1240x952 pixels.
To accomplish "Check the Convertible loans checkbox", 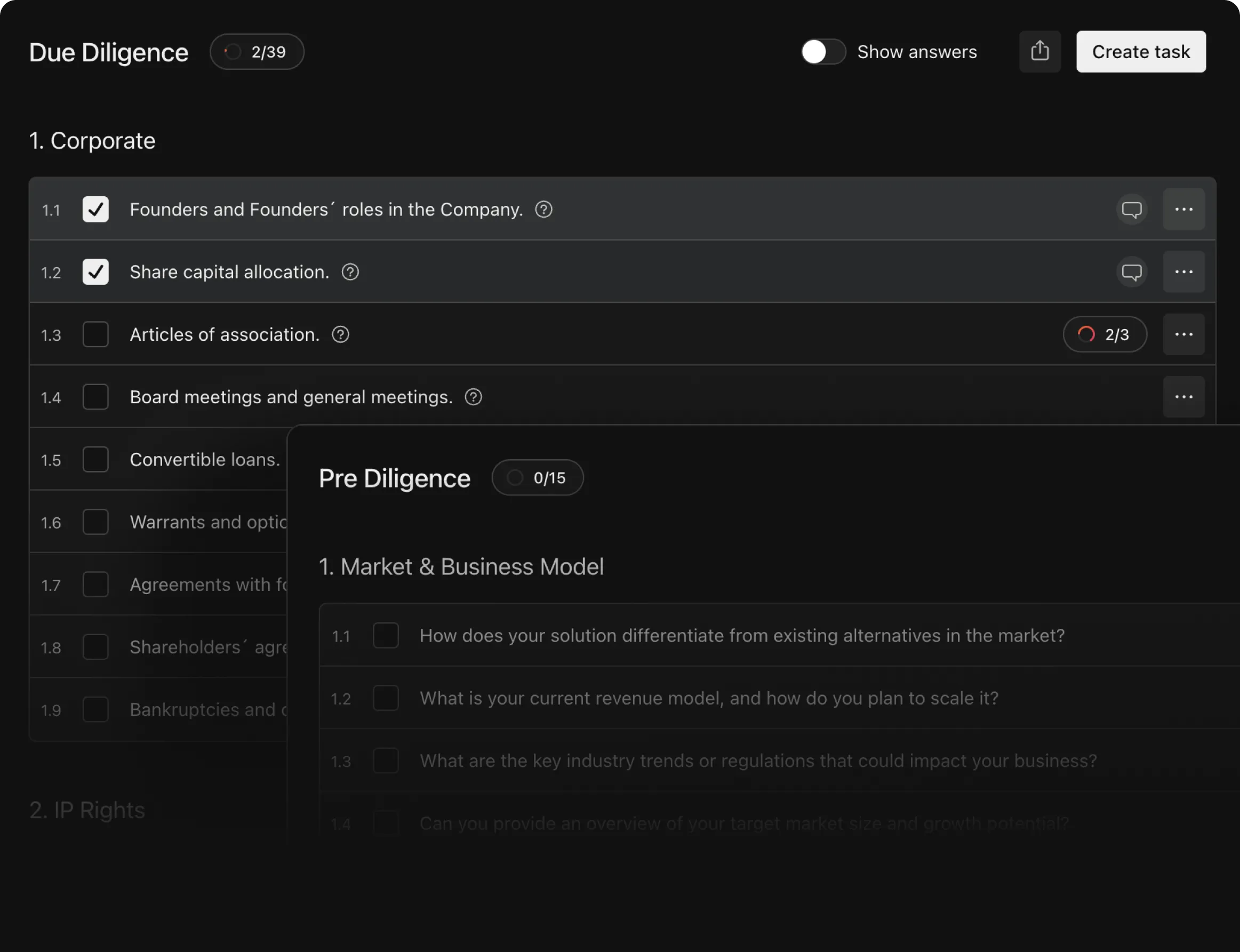I will [x=95, y=460].
